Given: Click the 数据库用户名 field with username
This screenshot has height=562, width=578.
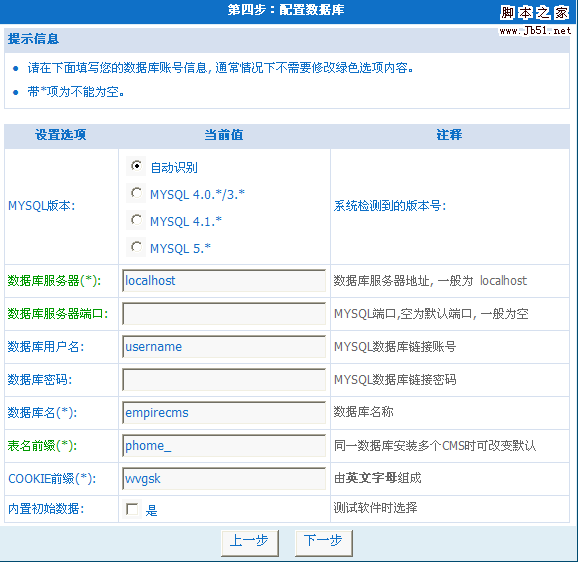Looking at the screenshot, I should click(x=224, y=346).
